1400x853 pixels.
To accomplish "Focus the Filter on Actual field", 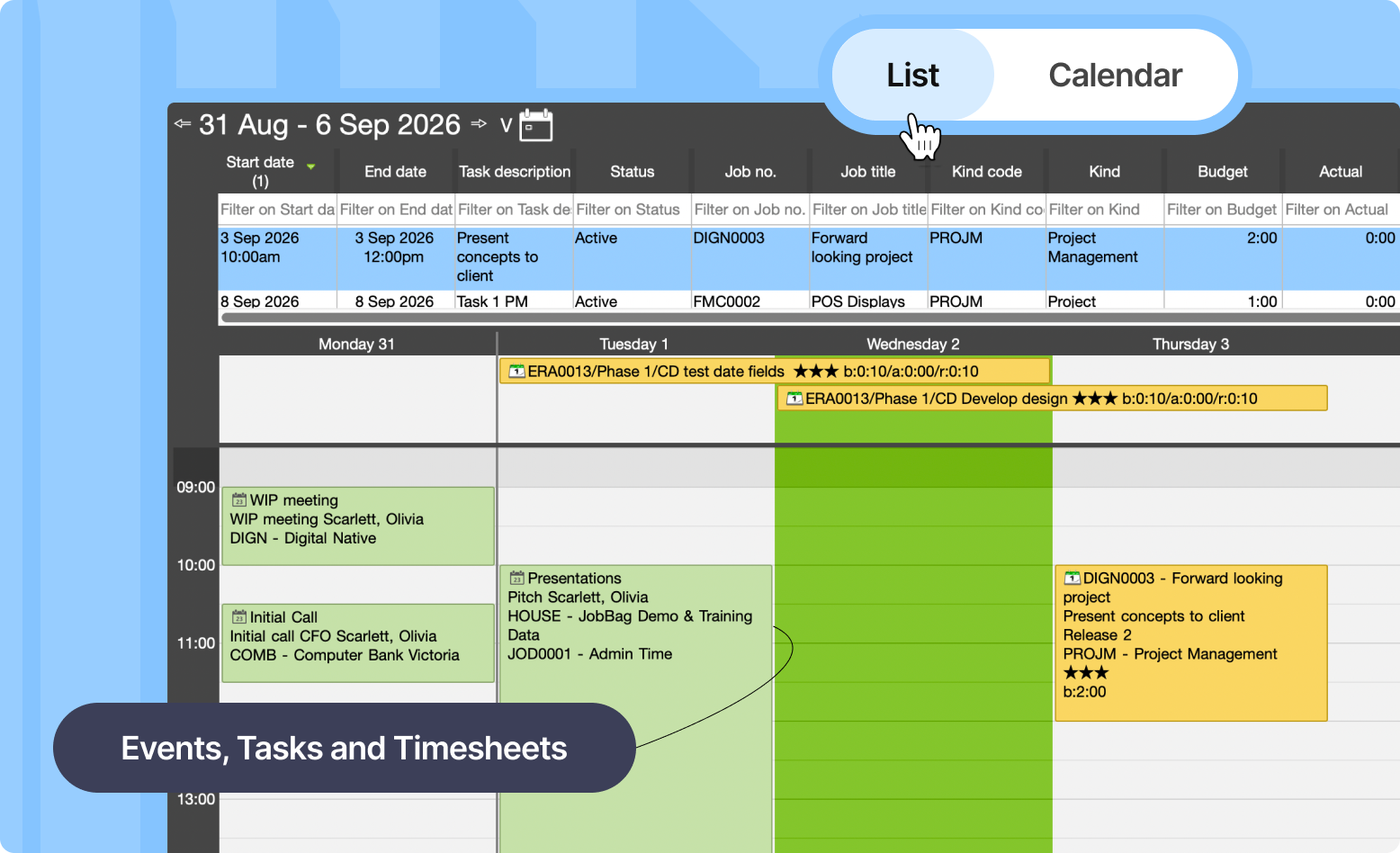I will (1341, 210).
